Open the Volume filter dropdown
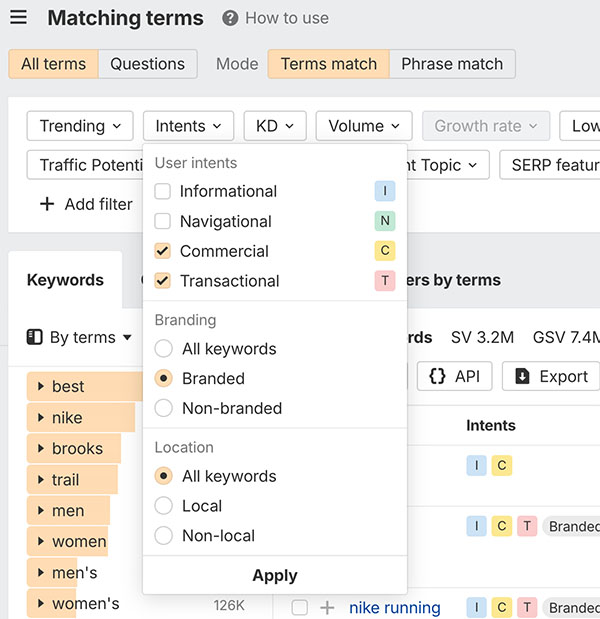600x619 pixels. pyautogui.click(x=364, y=126)
